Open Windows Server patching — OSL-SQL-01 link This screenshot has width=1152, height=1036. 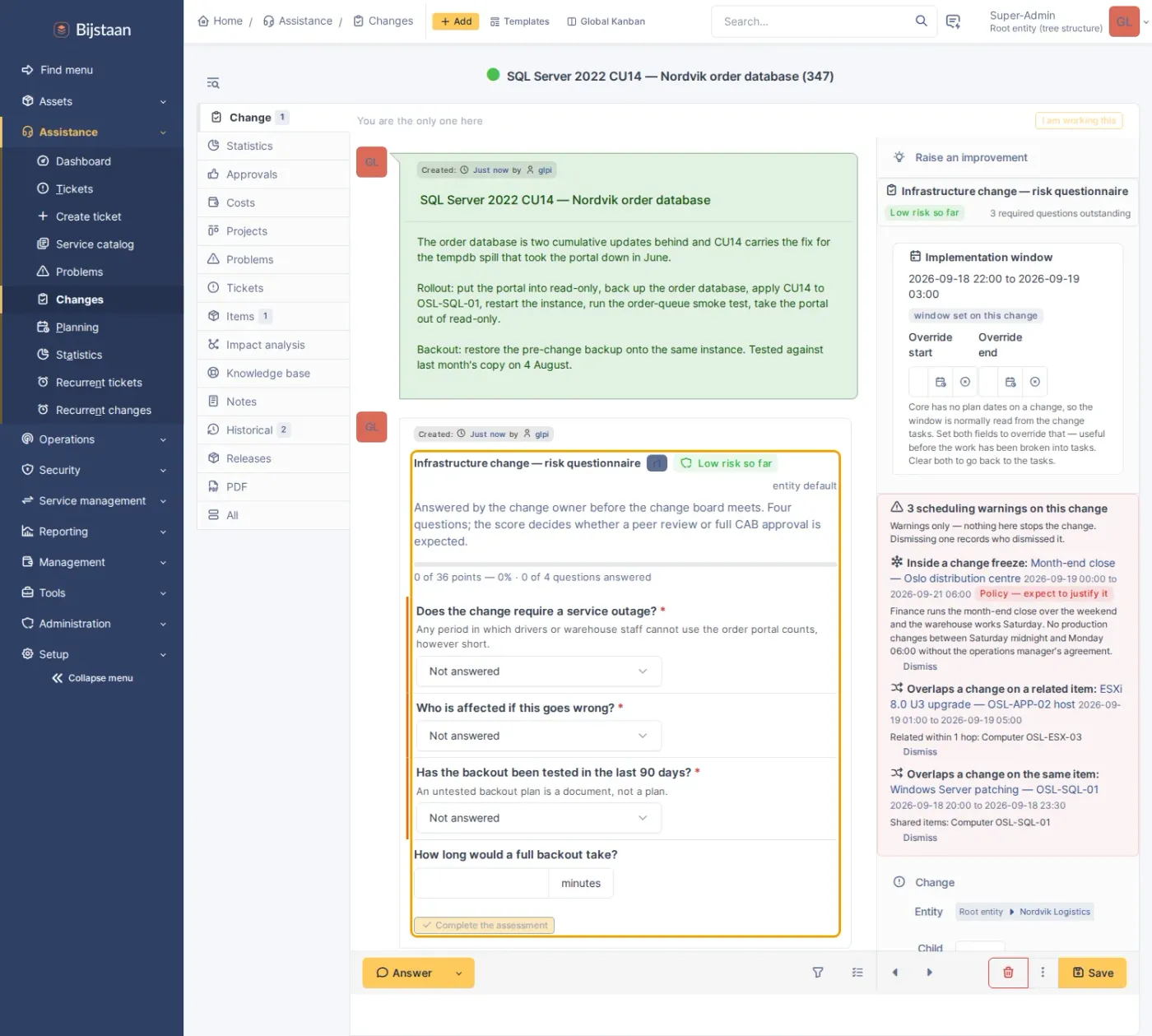click(x=994, y=789)
